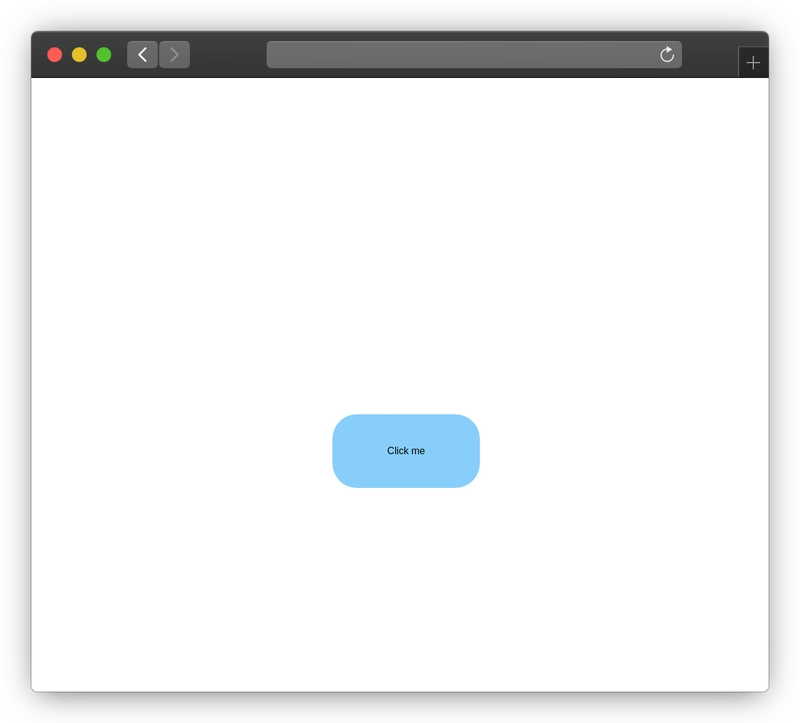Screen dimensions: 800x723
Task: Click the browser tab strip area
Action: click(x=730, y=61)
